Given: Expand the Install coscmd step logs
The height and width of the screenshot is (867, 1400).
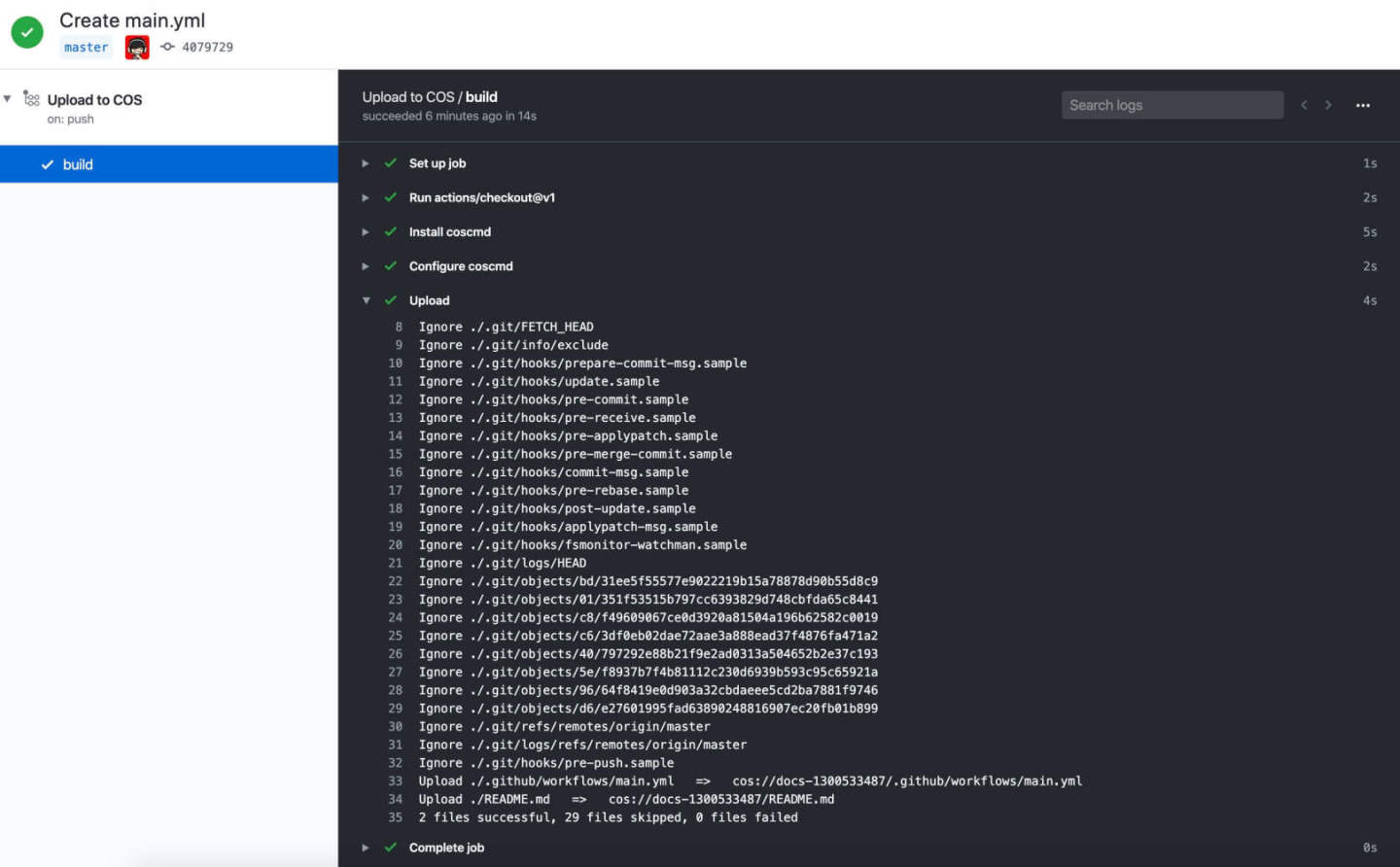Looking at the screenshot, I should (x=367, y=231).
